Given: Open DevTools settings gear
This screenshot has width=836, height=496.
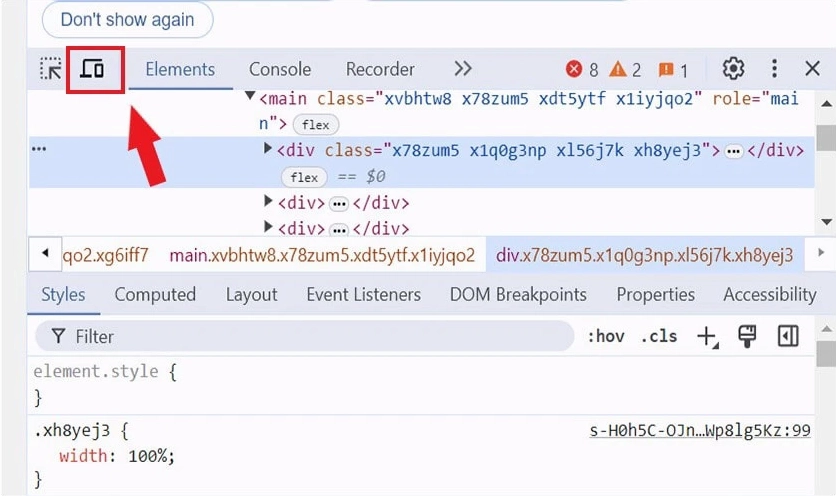Looking at the screenshot, I should point(733,69).
